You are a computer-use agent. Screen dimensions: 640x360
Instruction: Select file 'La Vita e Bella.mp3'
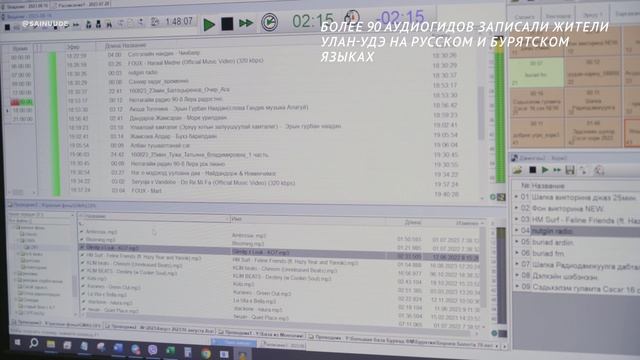coord(106,294)
